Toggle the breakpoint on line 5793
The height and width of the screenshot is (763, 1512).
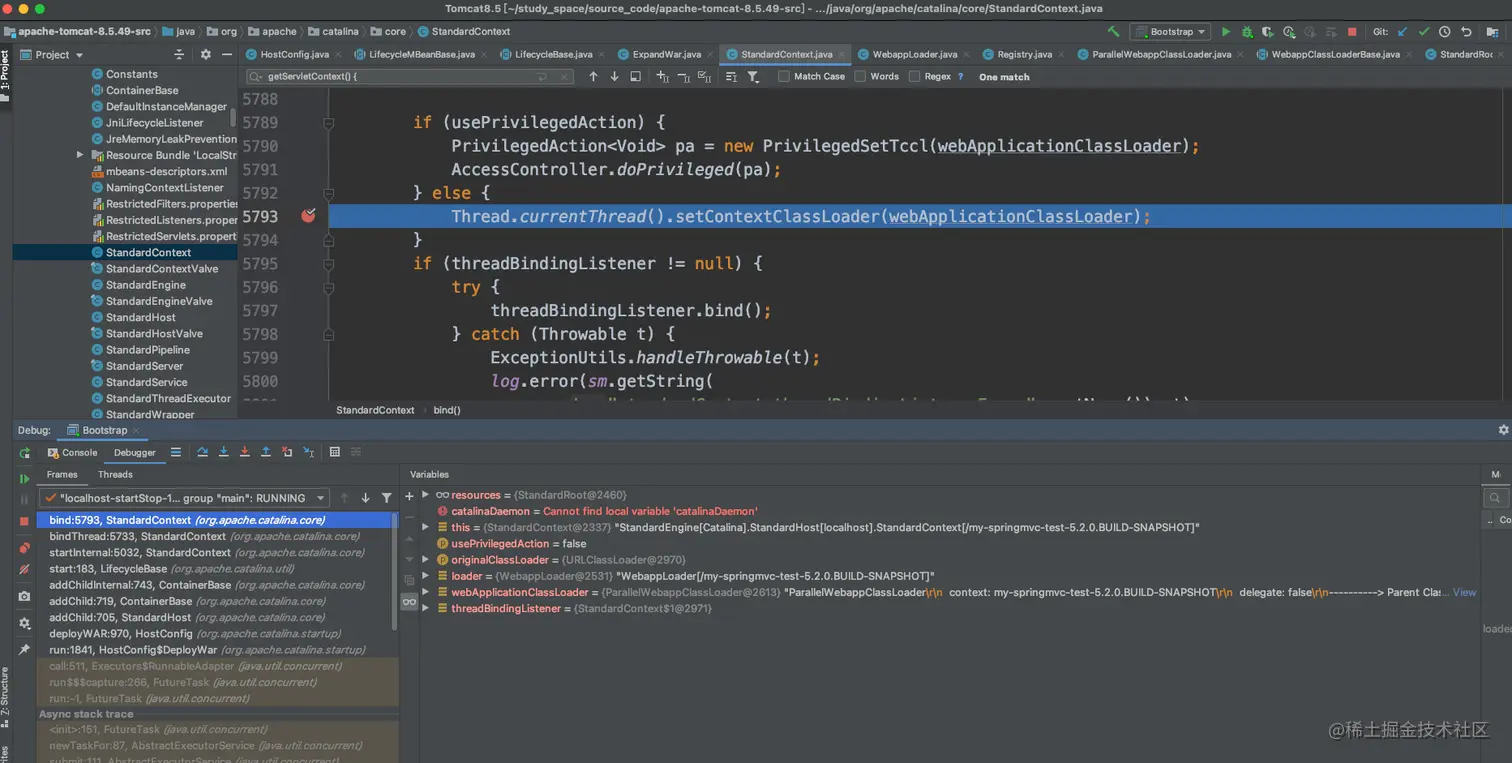[308, 215]
